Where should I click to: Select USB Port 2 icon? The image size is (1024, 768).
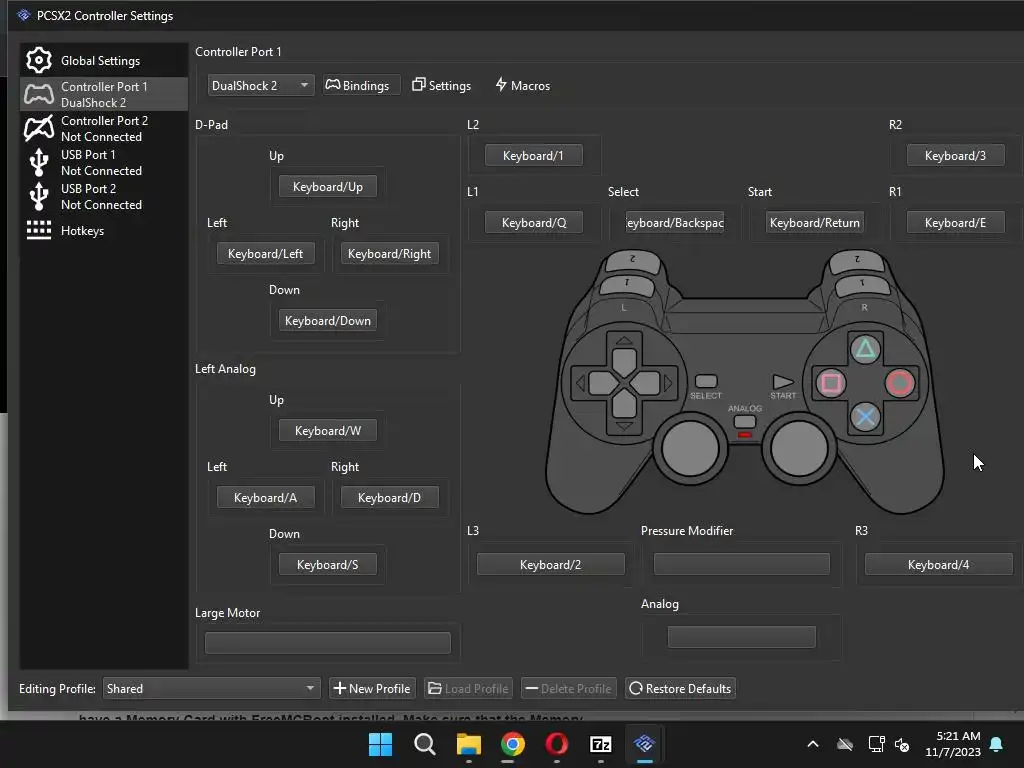39,196
